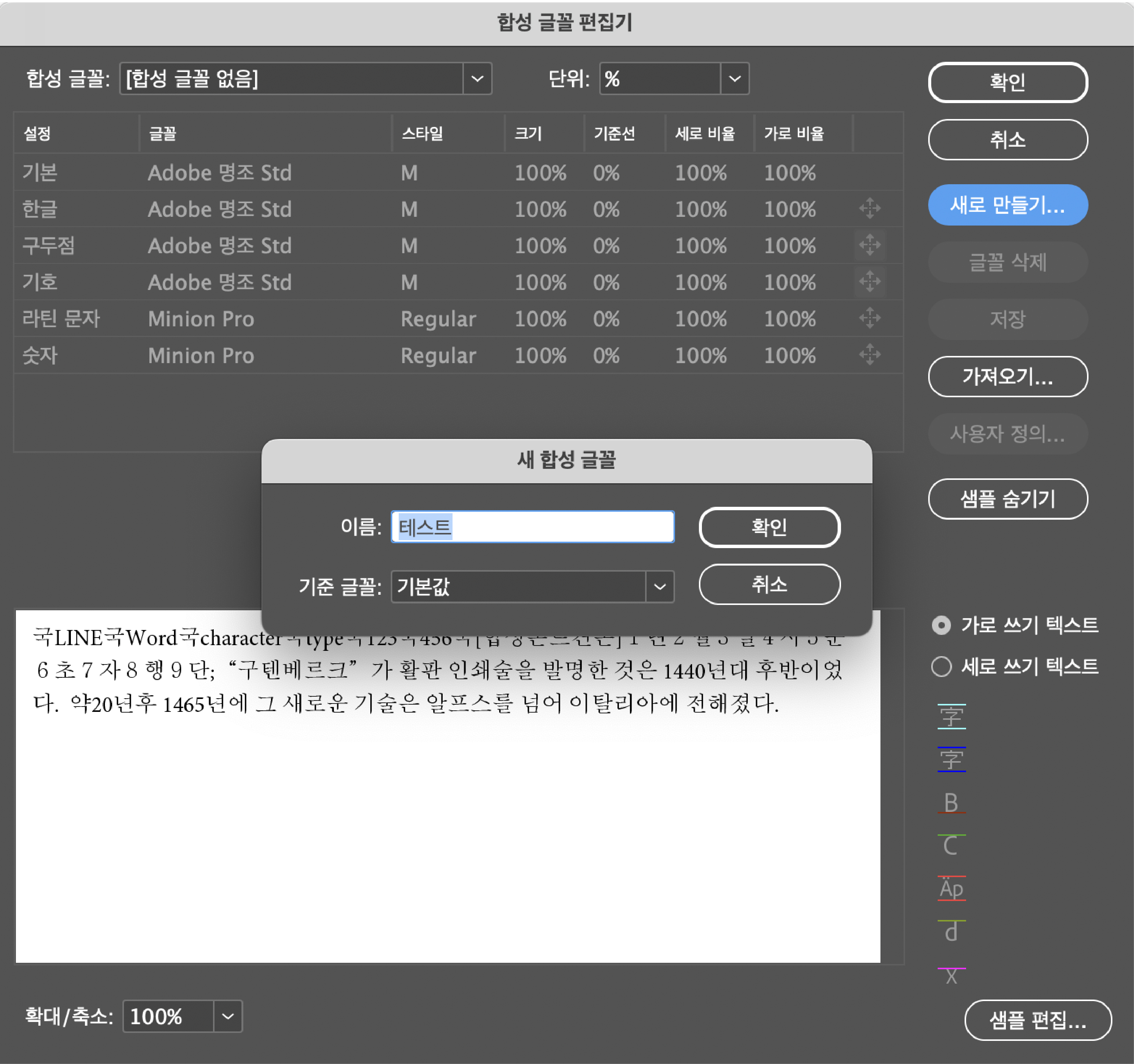
Task: Toggle the blue em box guide icon
Action: click(x=951, y=759)
